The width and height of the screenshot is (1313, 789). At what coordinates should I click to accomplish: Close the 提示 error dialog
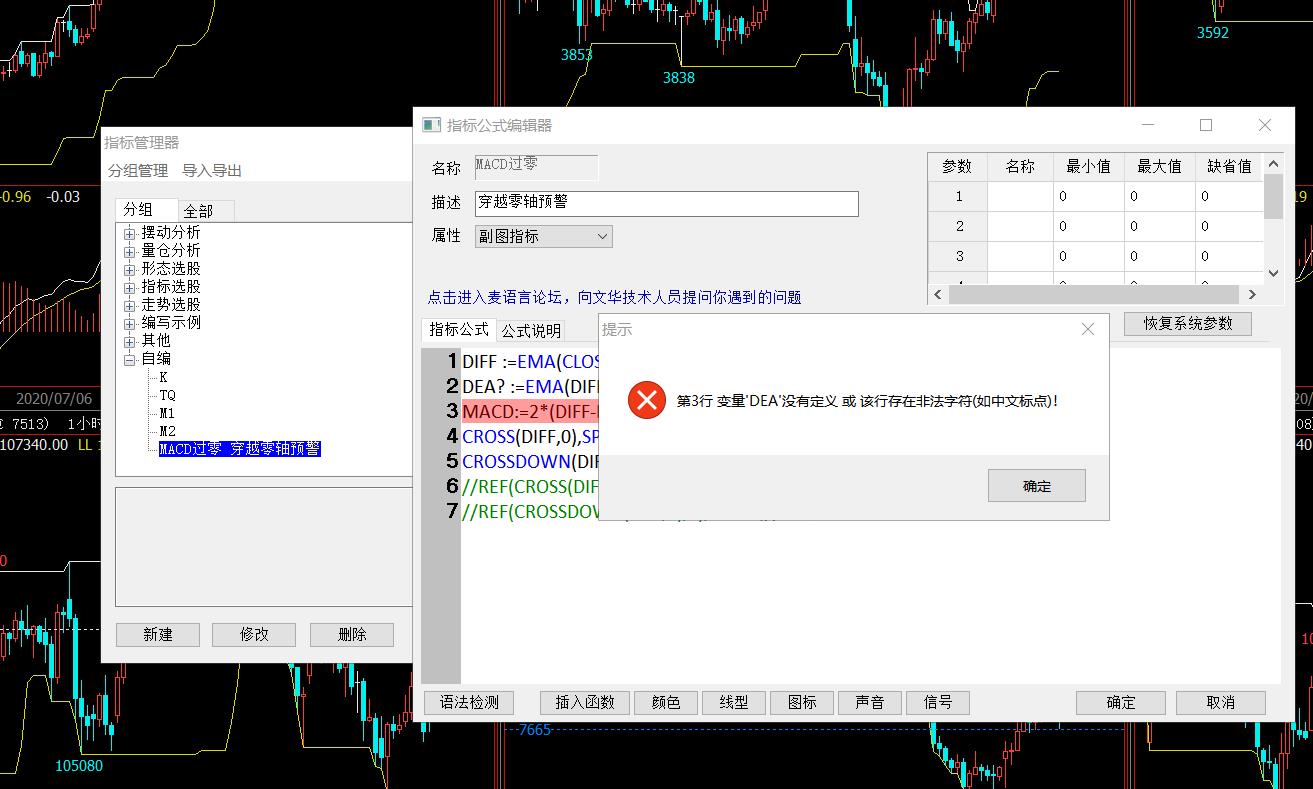pos(1088,329)
